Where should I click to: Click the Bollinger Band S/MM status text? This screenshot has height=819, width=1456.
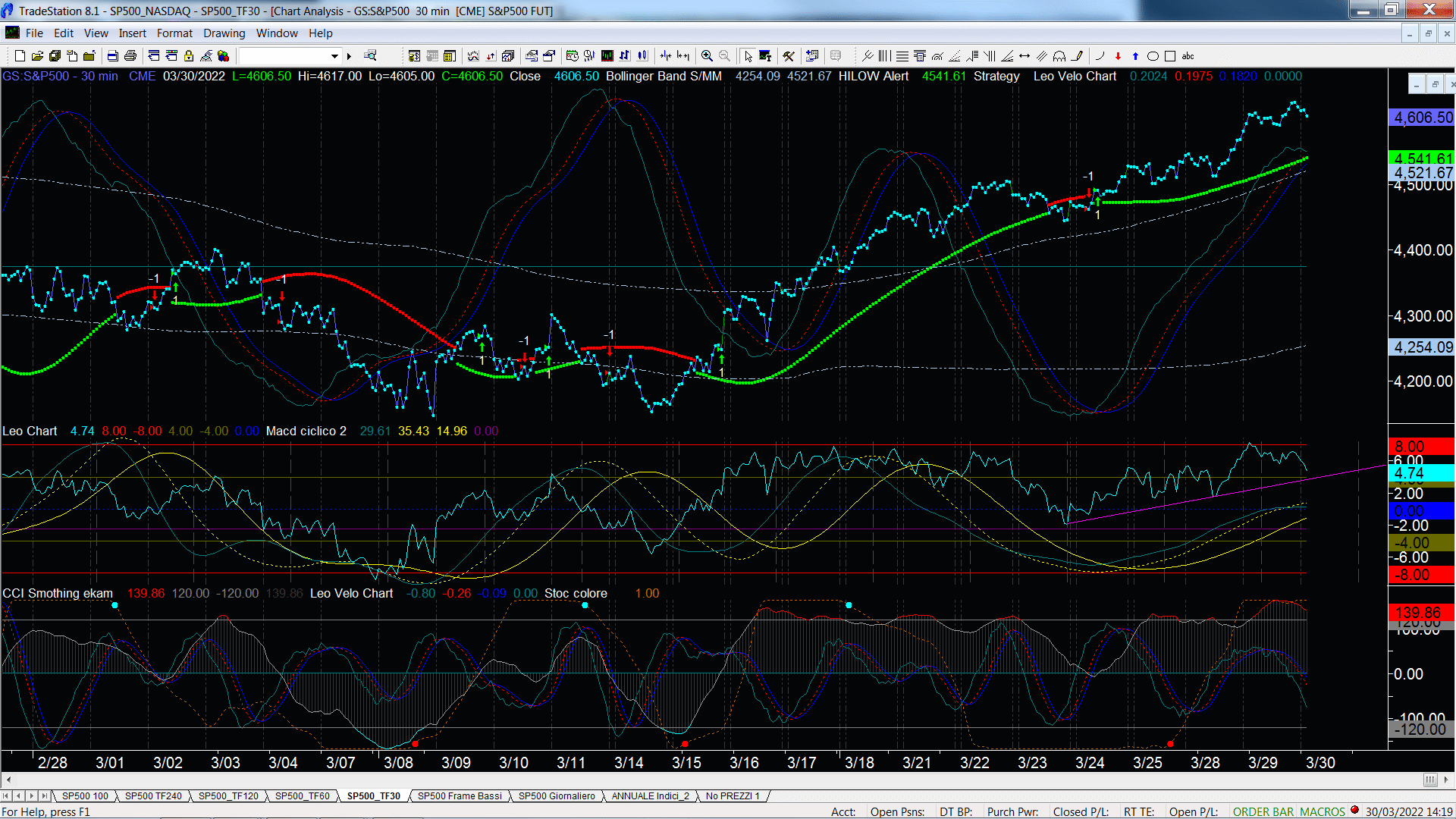click(664, 77)
